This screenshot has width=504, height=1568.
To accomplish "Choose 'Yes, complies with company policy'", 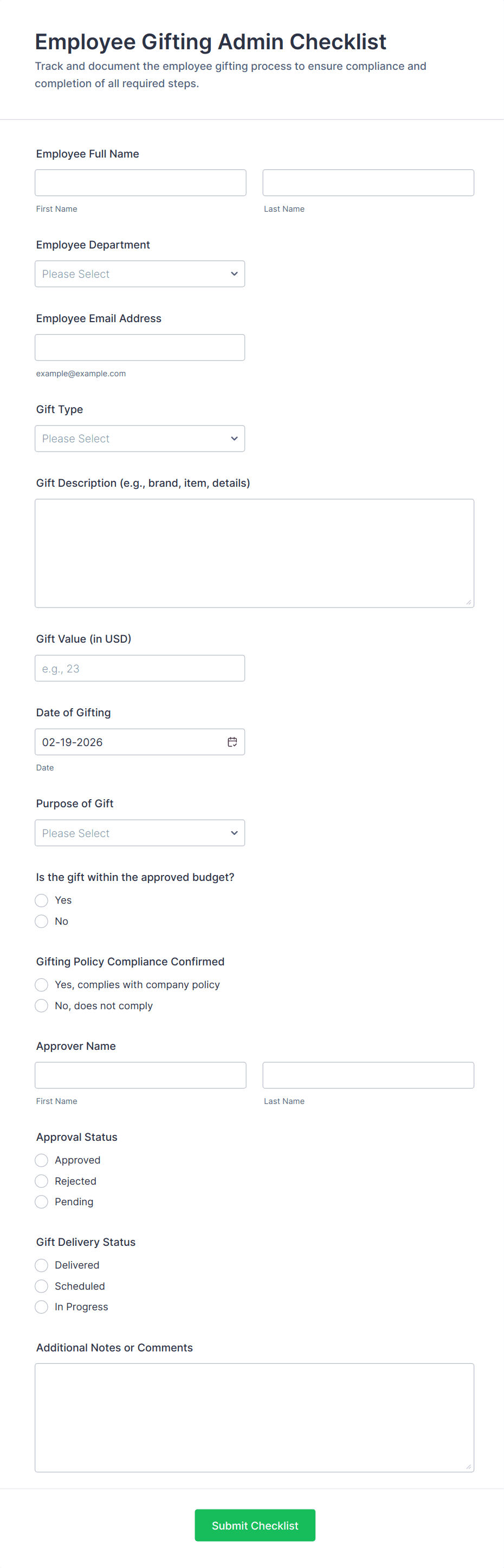I will point(41,985).
